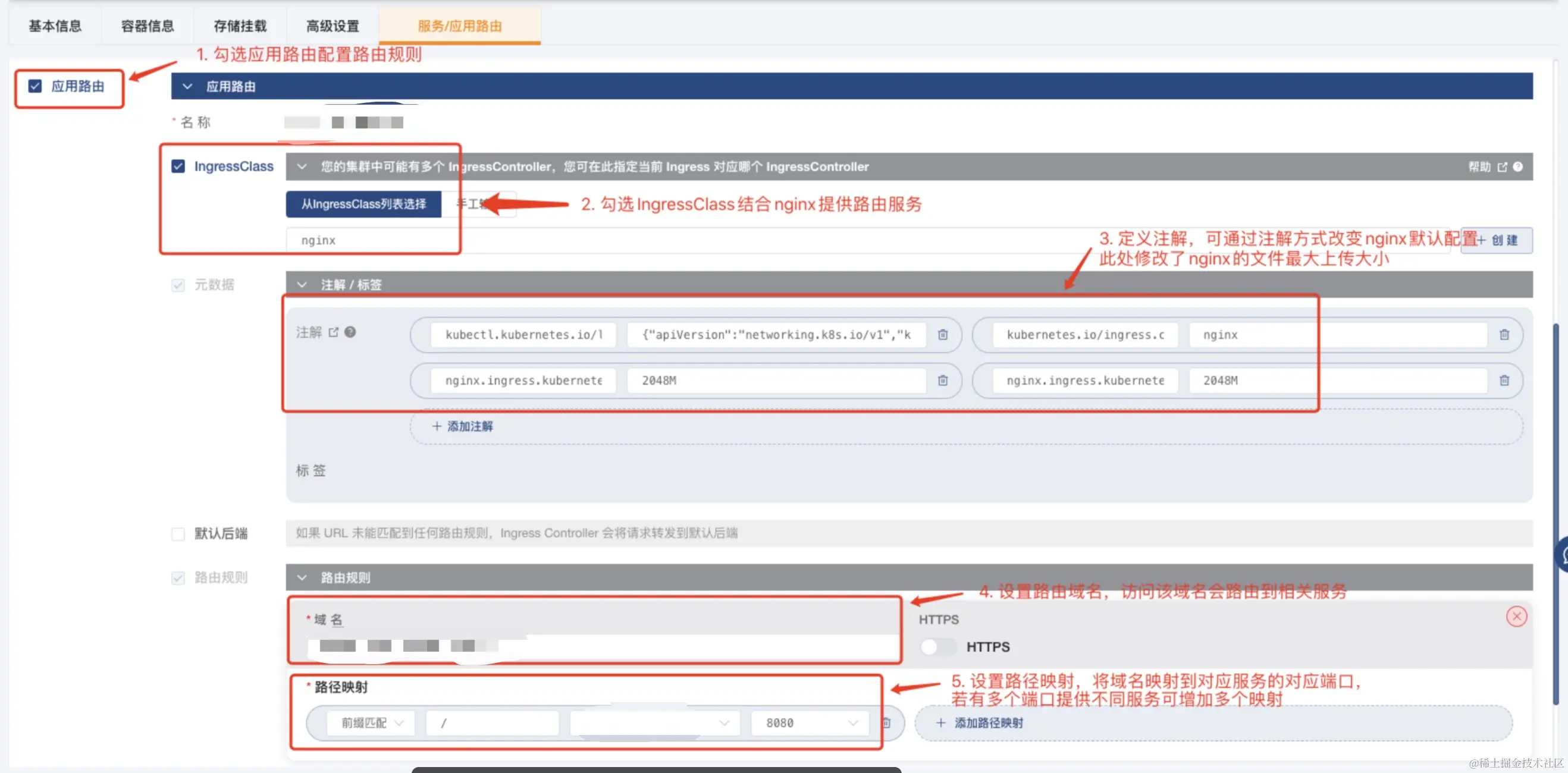Open the 高级设置 tab

(333, 26)
